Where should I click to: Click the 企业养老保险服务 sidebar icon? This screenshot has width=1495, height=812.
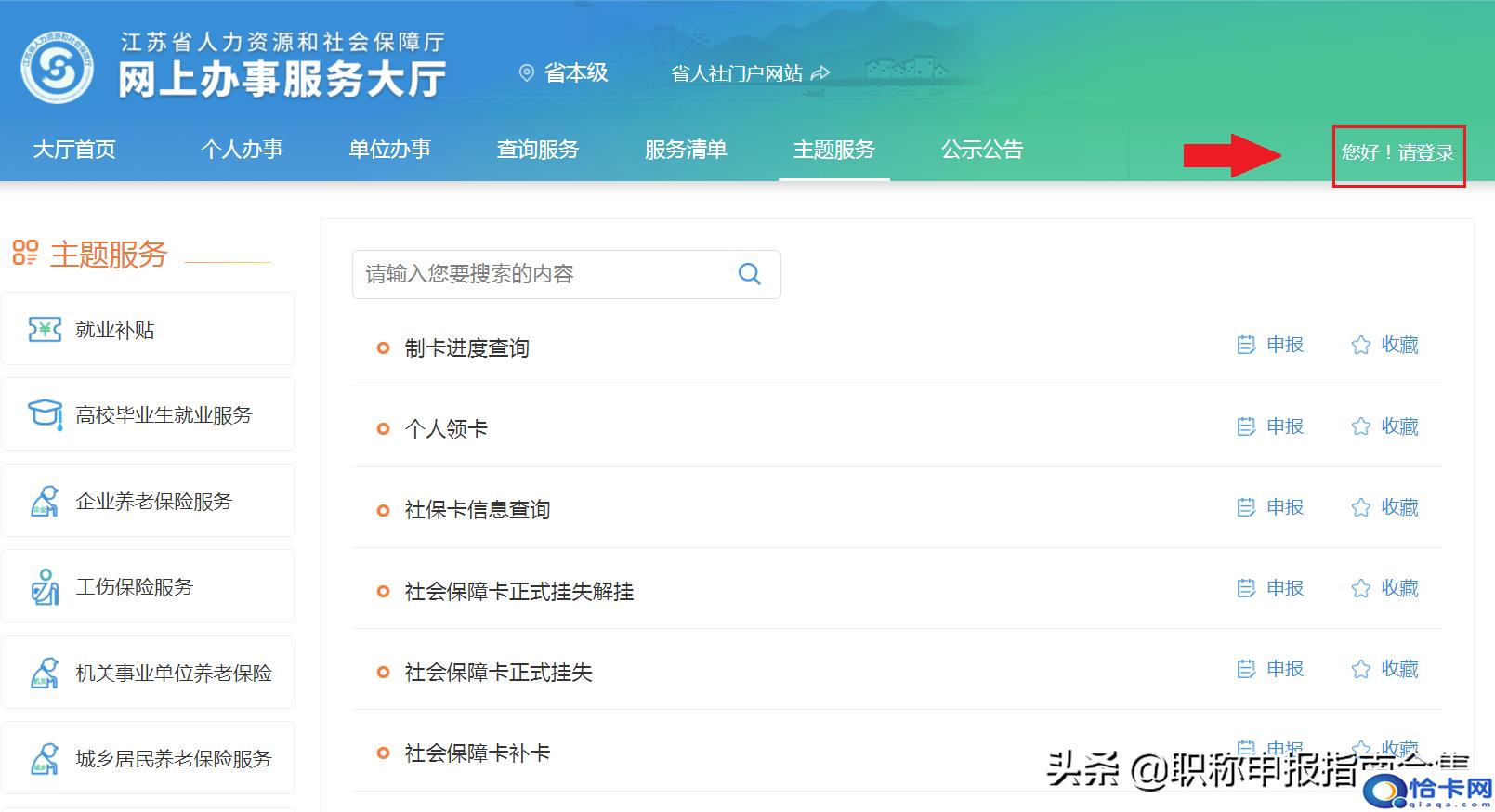click(x=45, y=502)
